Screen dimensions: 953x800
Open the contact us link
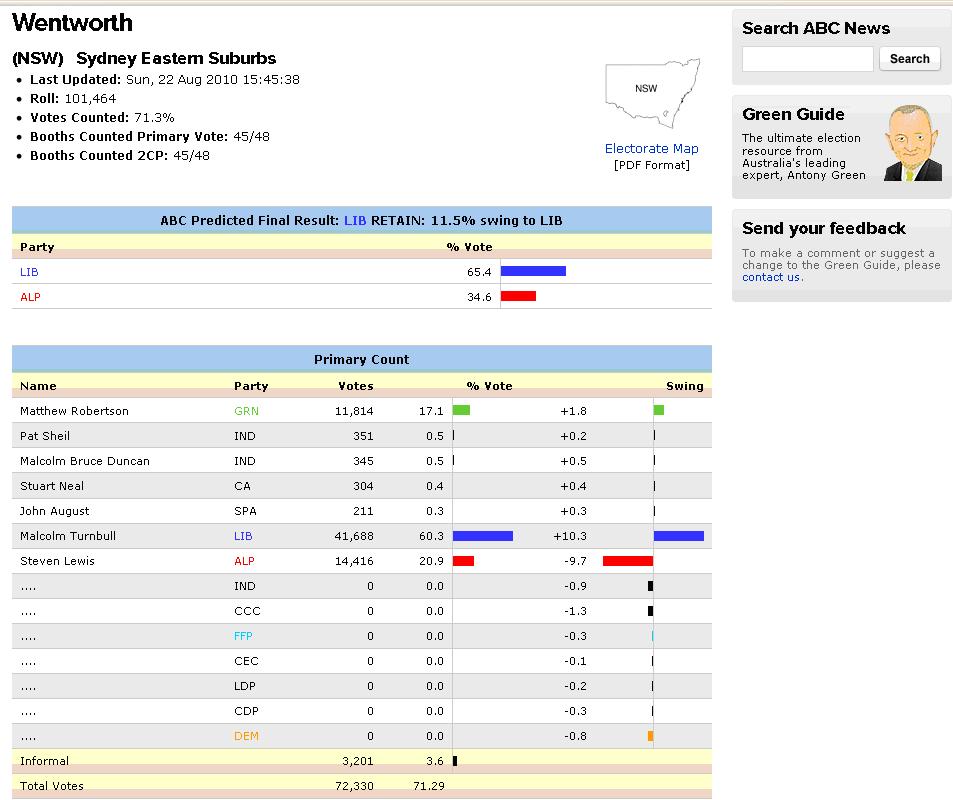click(770, 277)
